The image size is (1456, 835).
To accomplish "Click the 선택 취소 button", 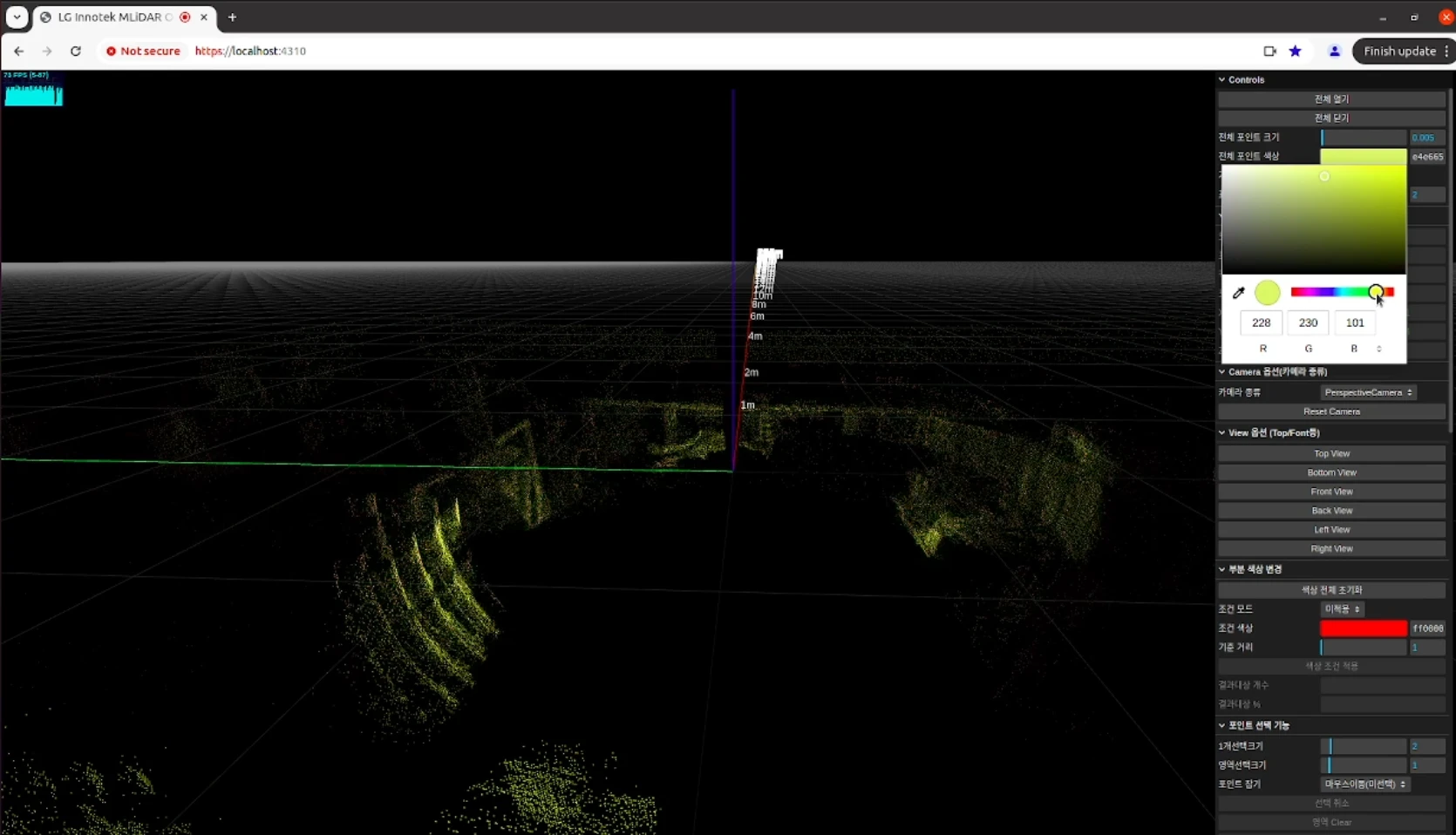I will (1331, 804).
